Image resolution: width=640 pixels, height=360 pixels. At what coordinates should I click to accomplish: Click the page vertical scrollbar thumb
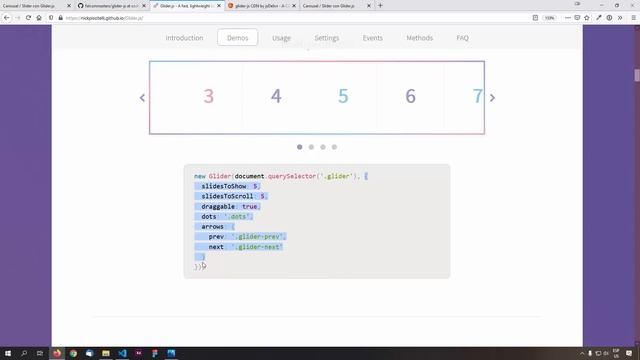(637, 76)
